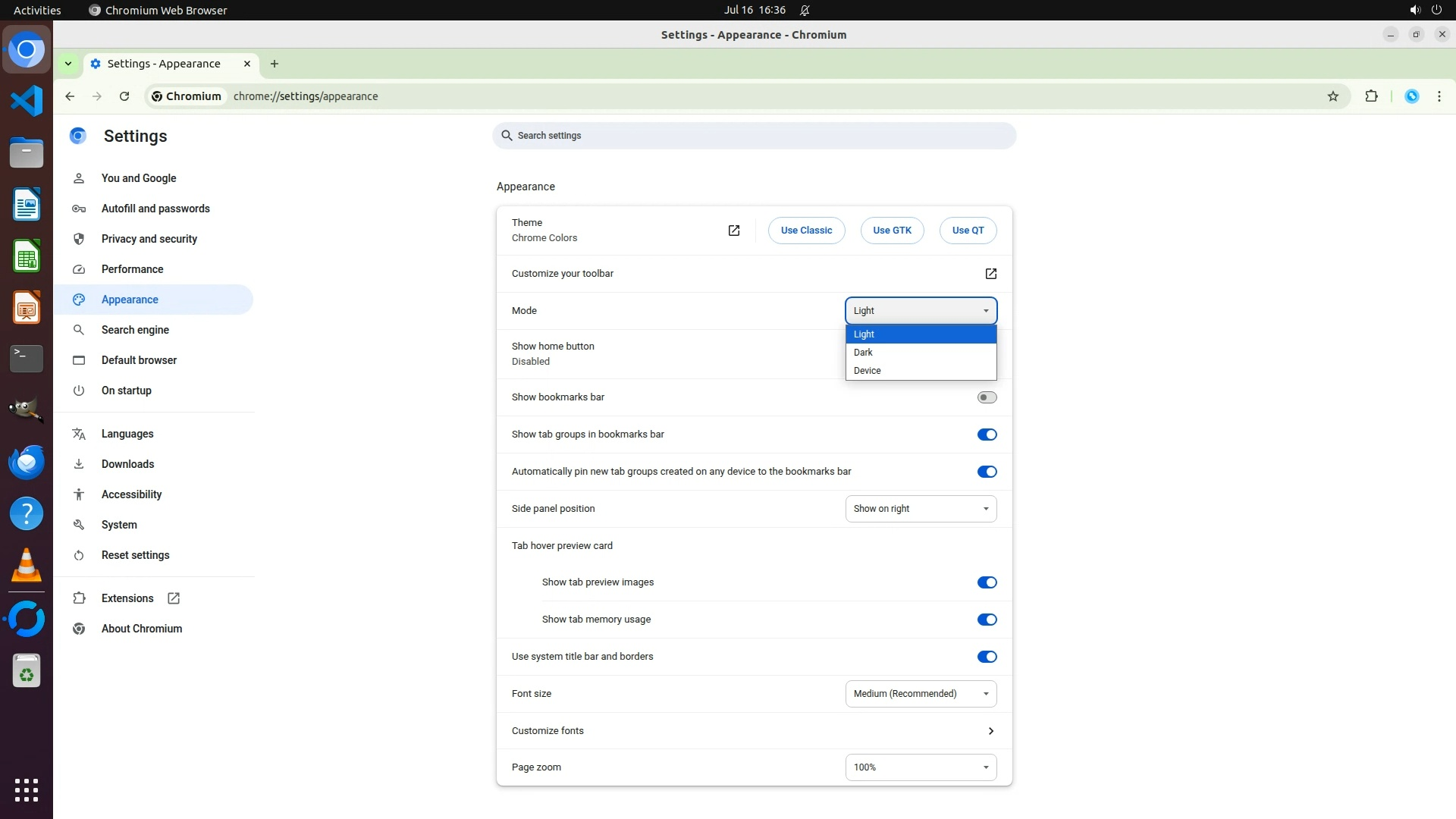Launch Visual Studio Code from the dock

pos(27,101)
